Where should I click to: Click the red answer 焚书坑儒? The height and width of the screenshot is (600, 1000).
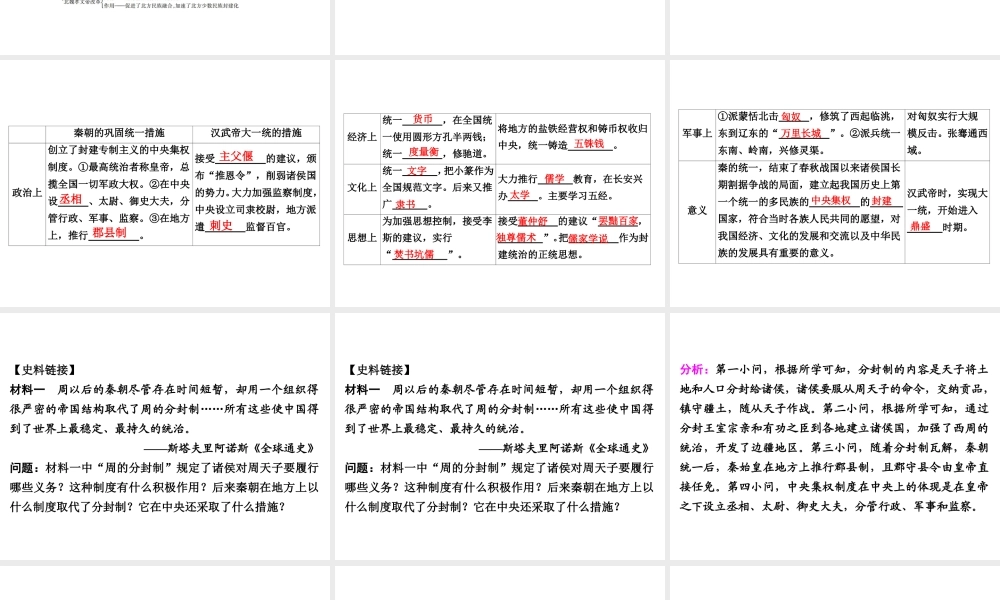coord(413,254)
